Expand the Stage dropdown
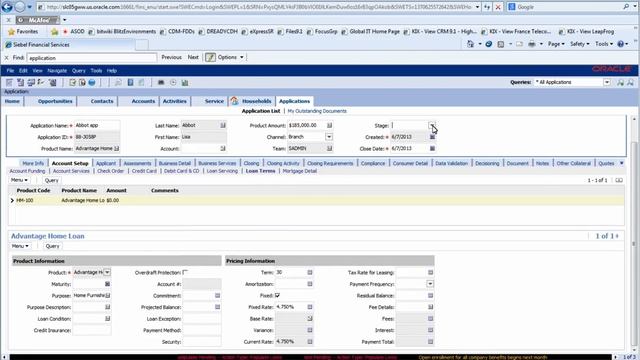 coord(432,125)
